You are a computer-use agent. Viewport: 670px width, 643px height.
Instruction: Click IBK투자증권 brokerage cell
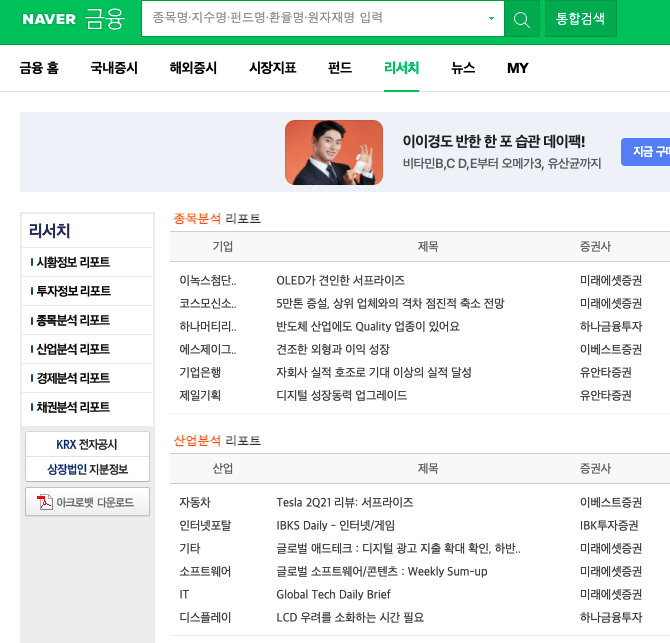coord(609,526)
